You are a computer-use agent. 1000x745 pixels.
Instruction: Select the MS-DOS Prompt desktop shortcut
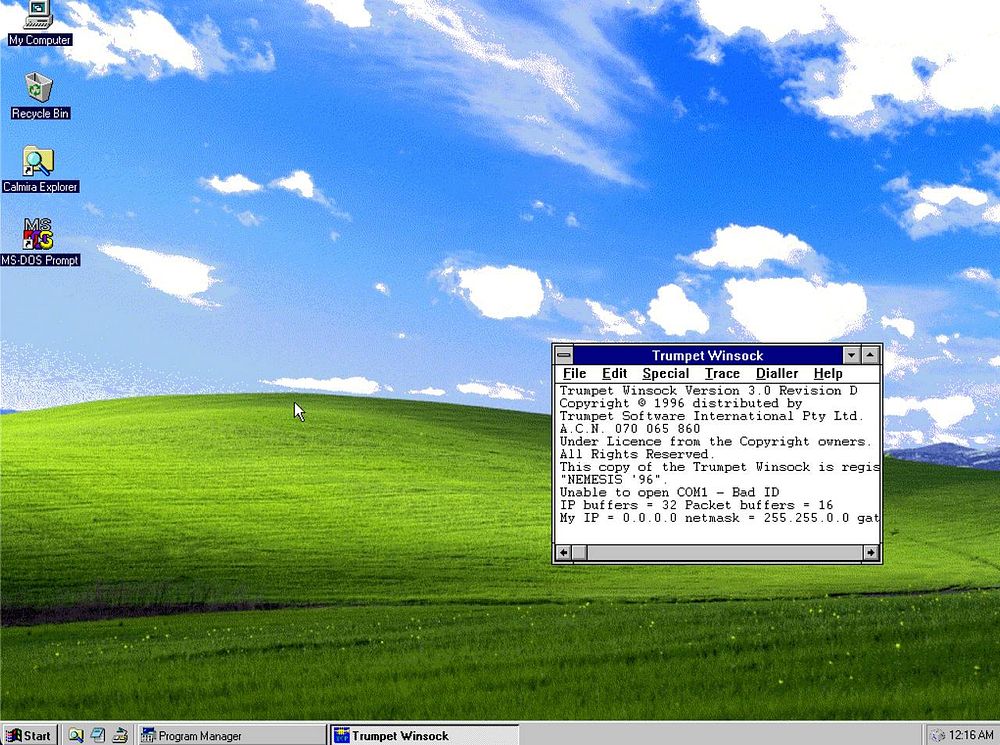pyautogui.click(x=40, y=242)
